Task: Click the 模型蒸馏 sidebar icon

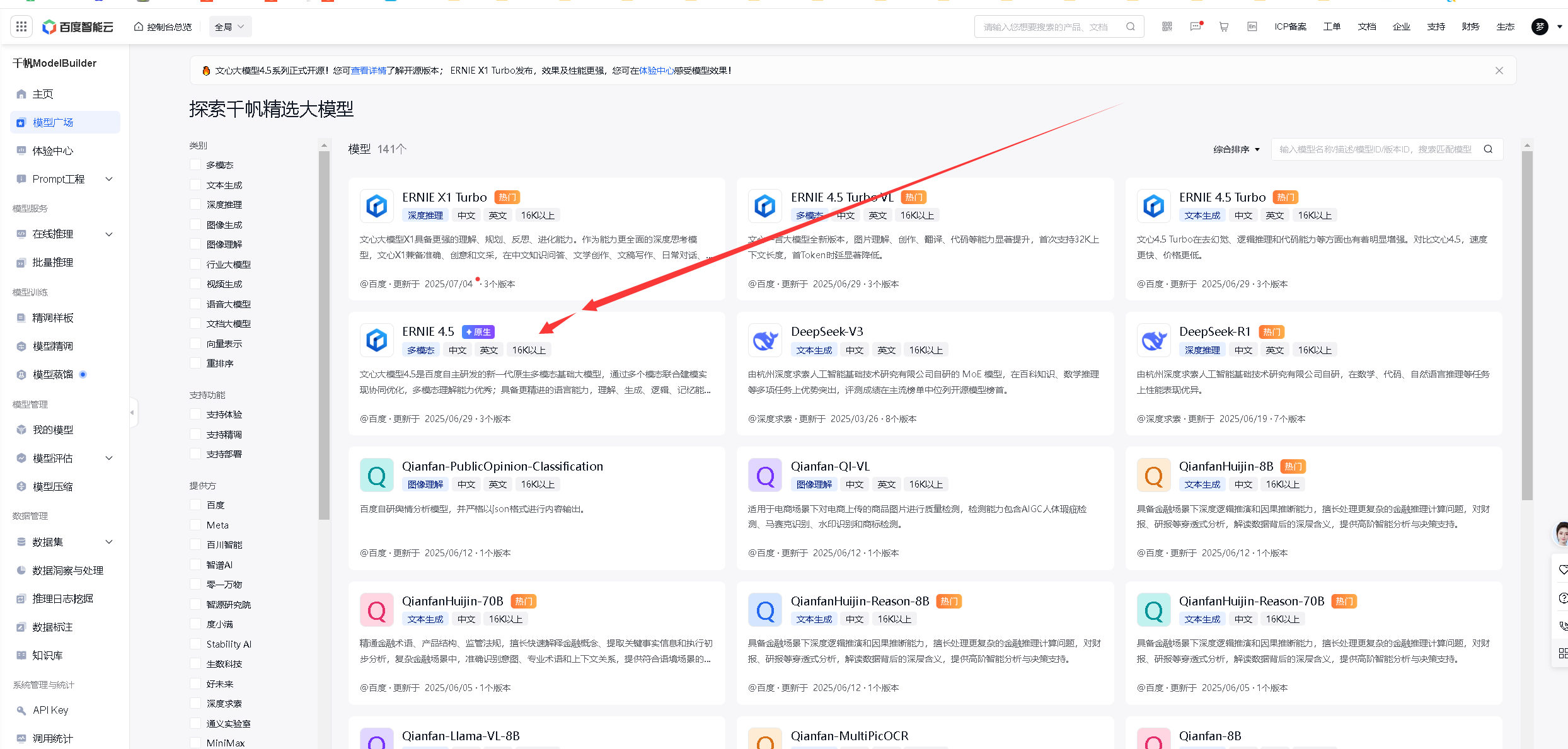Action: pyautogui.click(x=21, y=375)
